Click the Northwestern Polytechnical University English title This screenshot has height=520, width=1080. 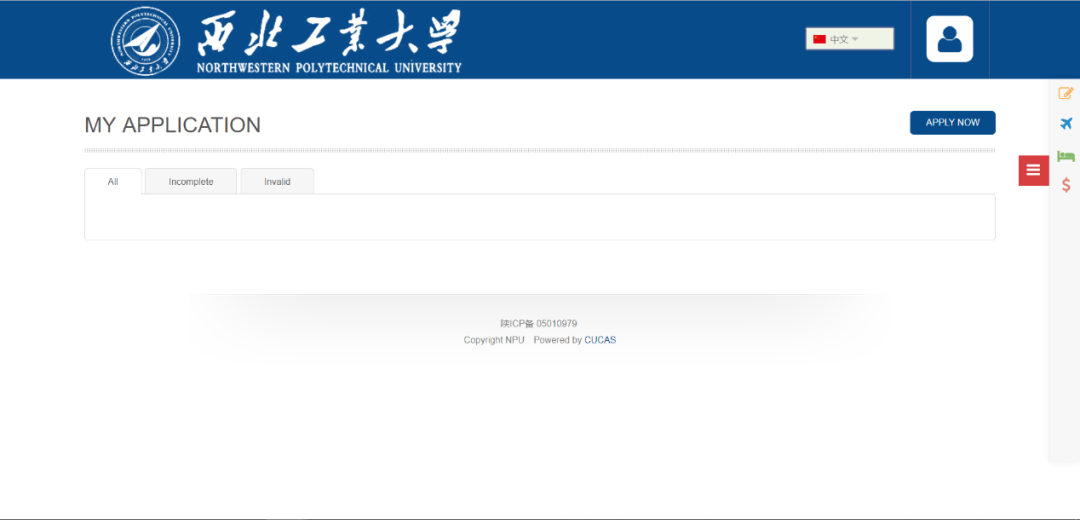(x=329, y=67)
